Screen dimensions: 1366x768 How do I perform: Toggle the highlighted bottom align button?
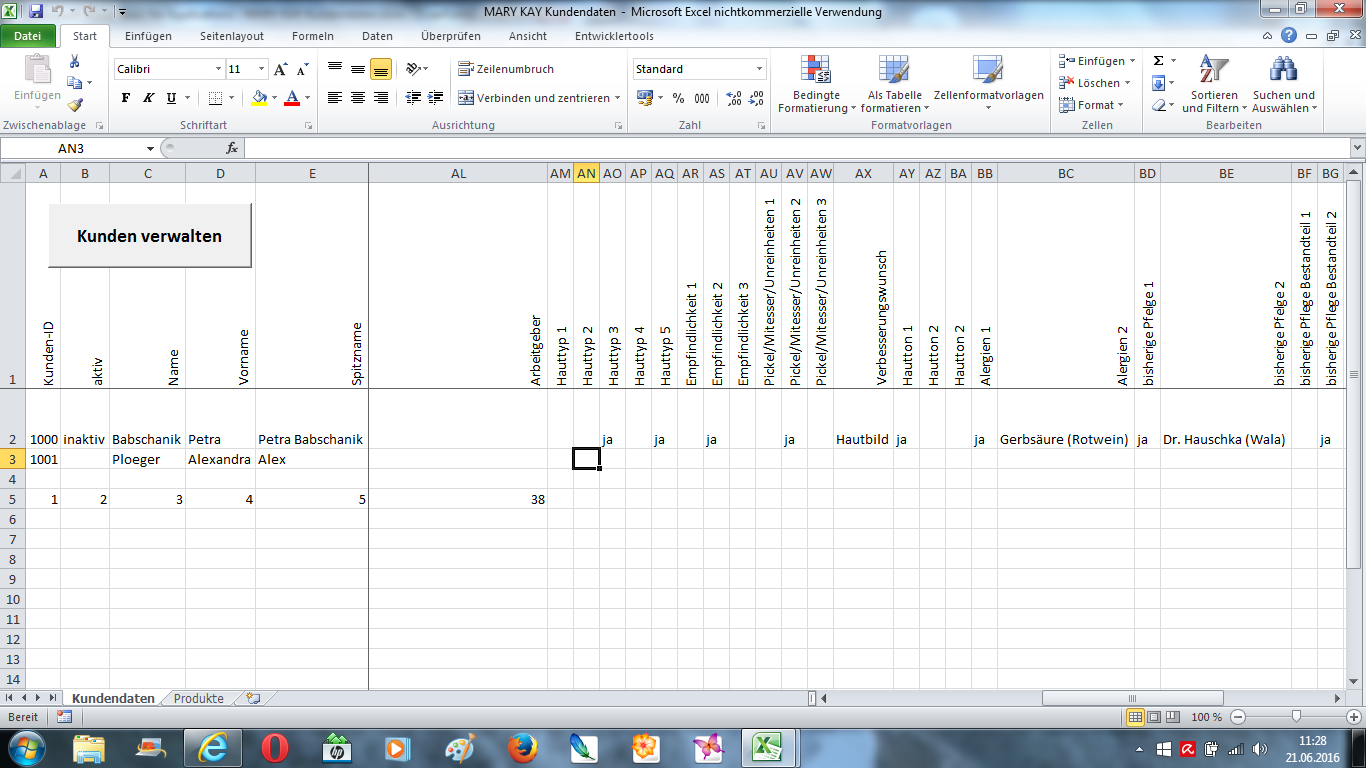point(380,69)
